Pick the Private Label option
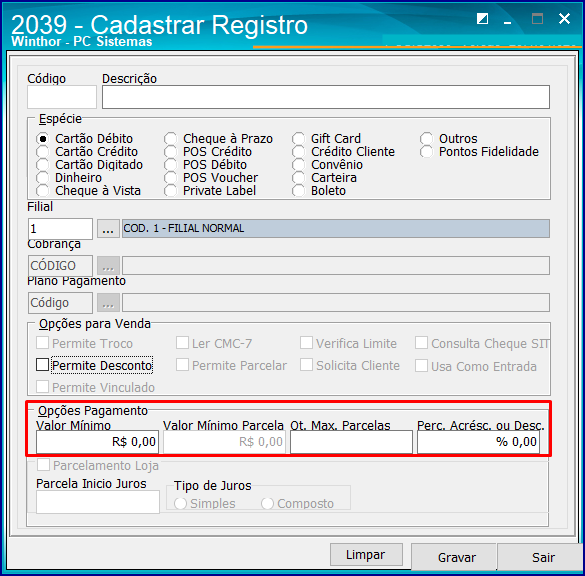The width and height of the screenshot is (585, 576). pos(171,191)
